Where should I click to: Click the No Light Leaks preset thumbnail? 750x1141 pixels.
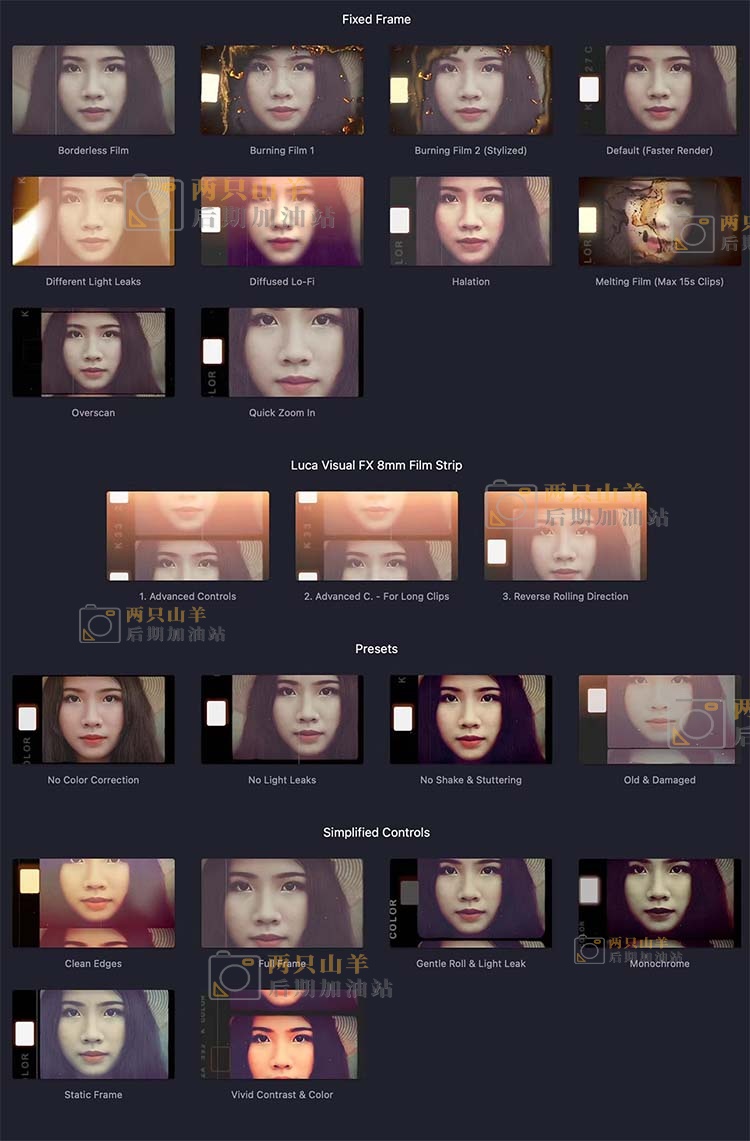pyautogui.click(x=282, y=719)
